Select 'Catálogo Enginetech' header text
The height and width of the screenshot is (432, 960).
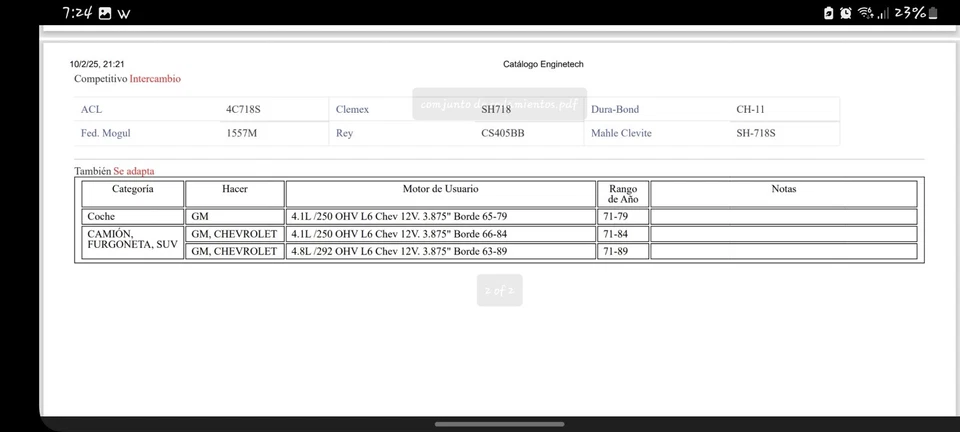(543, 64)
